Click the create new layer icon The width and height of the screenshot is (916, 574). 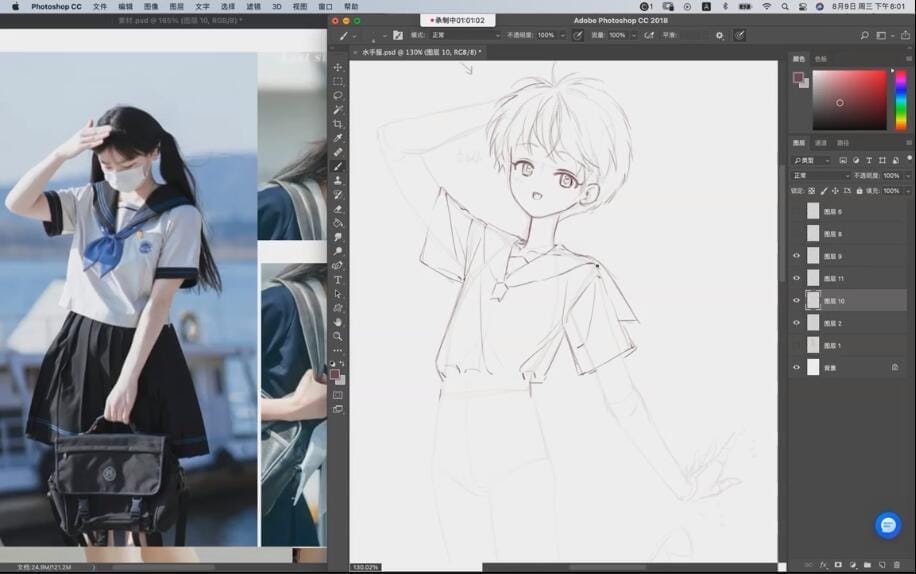pos(882,565)
